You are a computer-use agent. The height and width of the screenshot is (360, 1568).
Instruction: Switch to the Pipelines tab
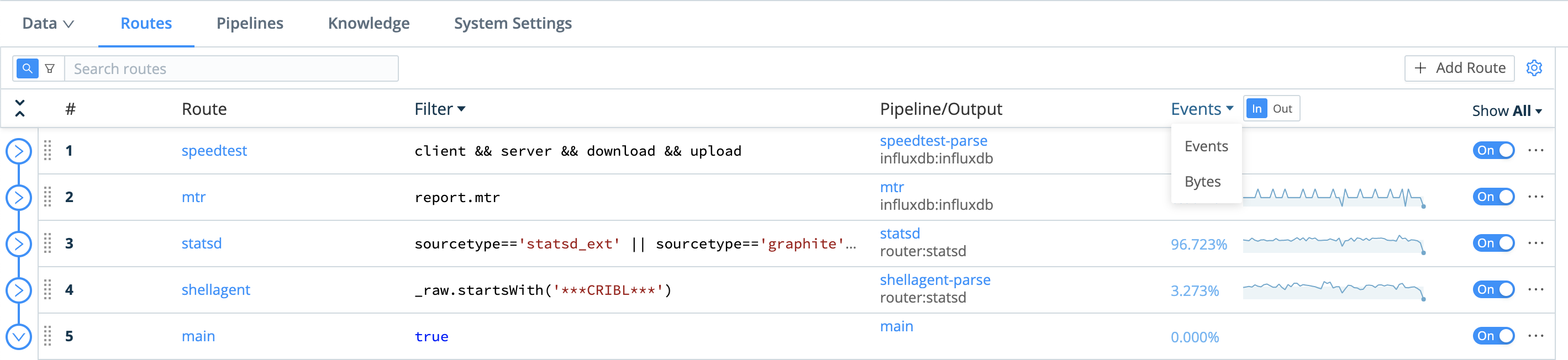click(250, 23)
